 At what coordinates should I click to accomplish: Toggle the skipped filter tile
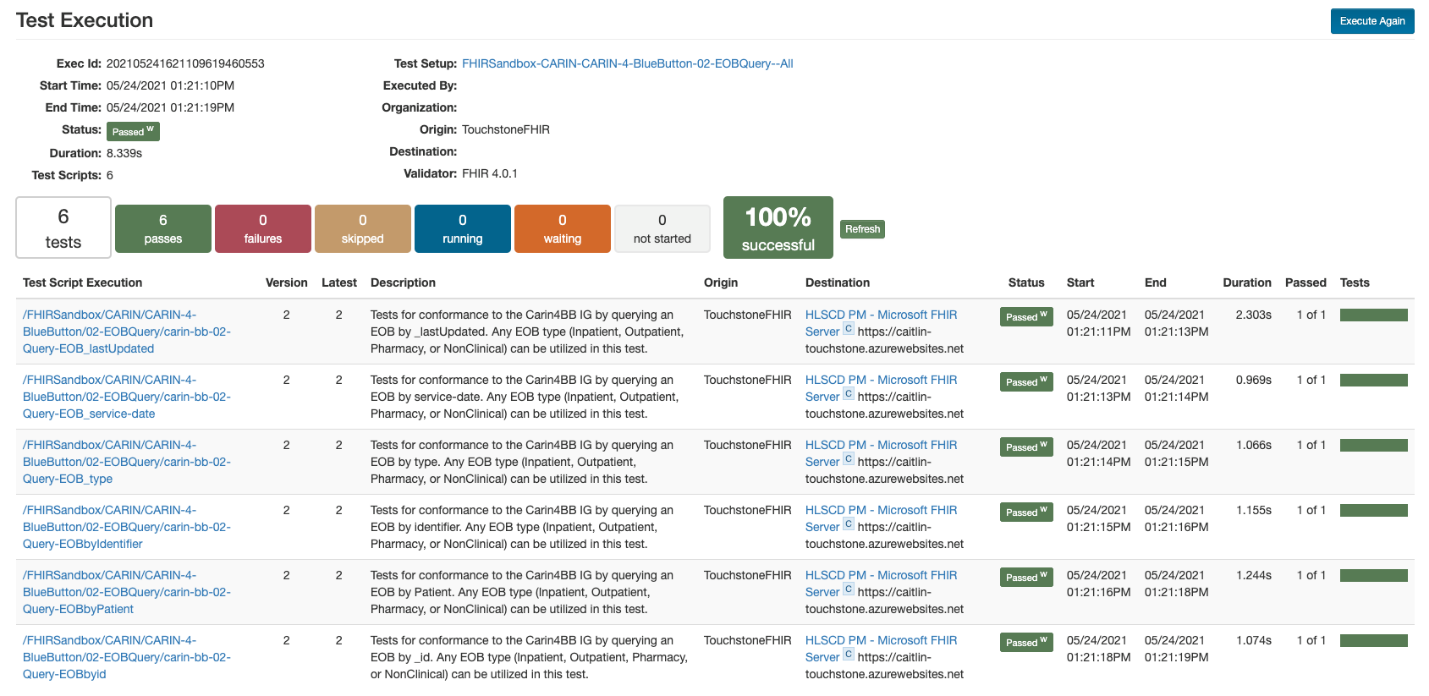coord(362,228)
